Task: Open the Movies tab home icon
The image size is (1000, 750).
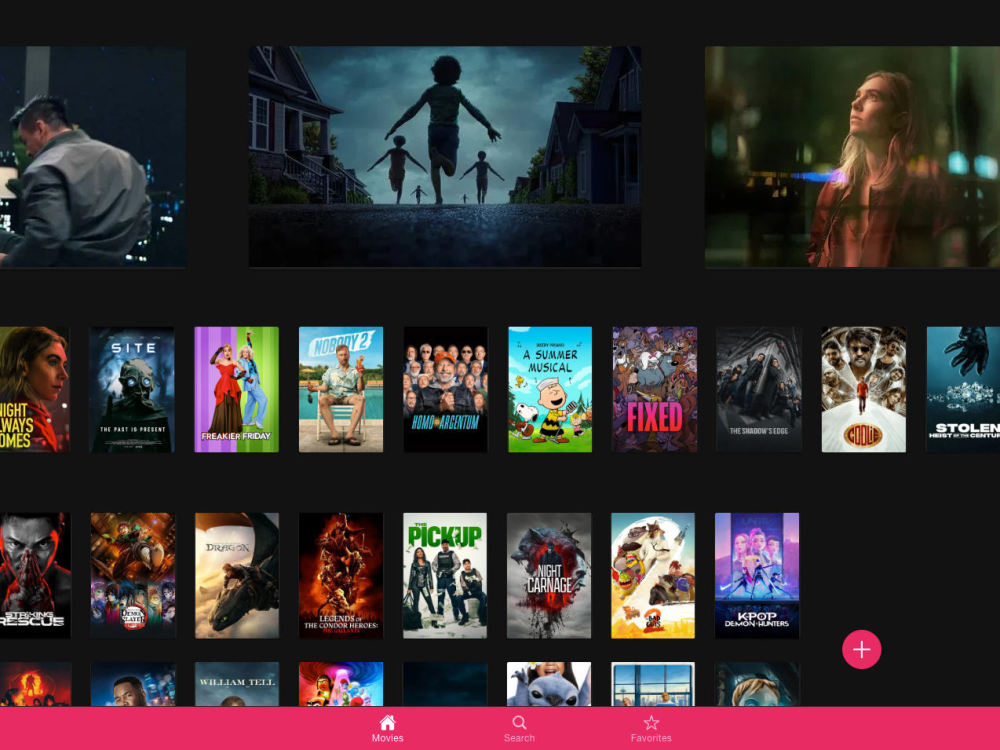Action: pos(387,723)
